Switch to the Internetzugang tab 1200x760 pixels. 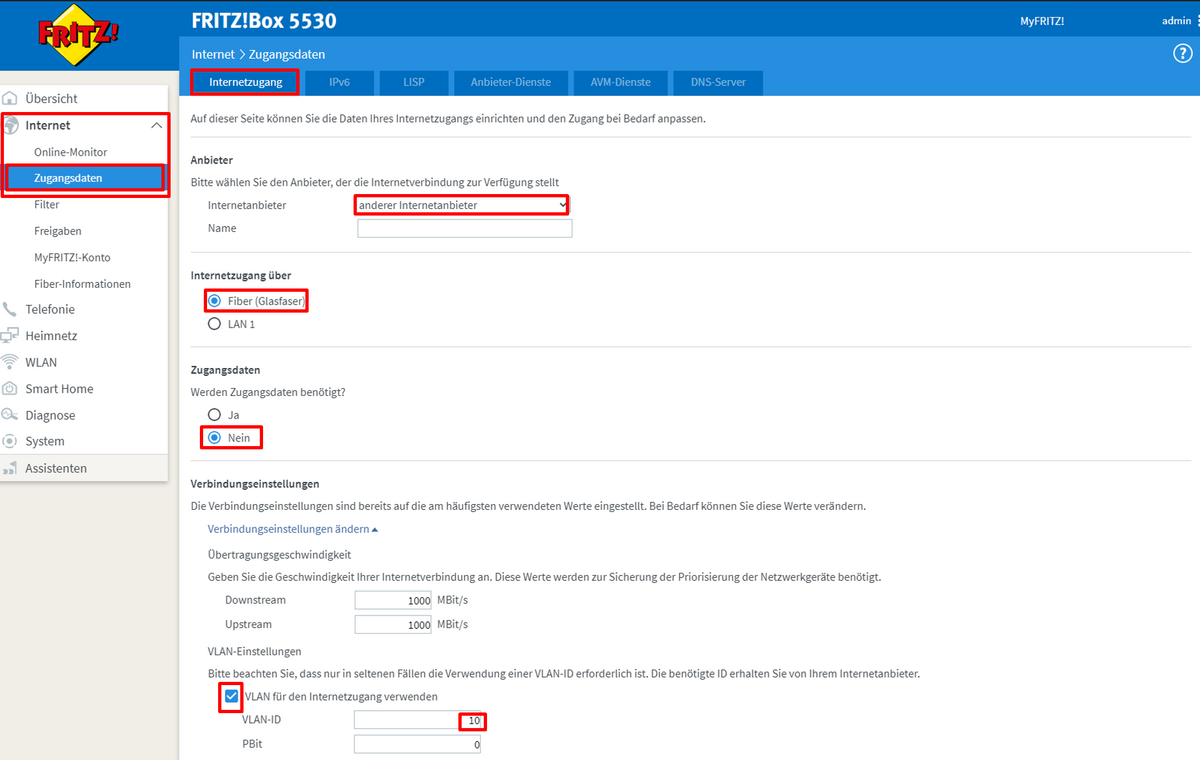click(x=245, y=82)
